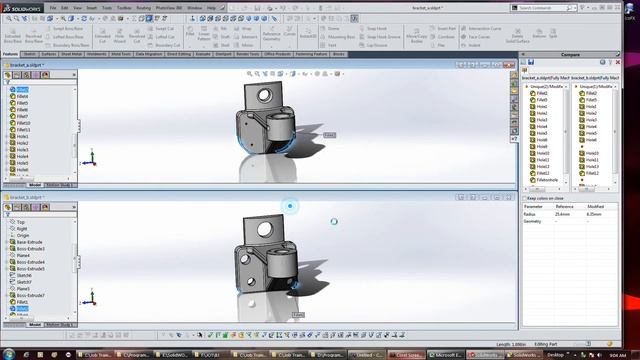640x360 pixels.
Task: Select the Mounting Boss tool
Action: coord(338,37)
